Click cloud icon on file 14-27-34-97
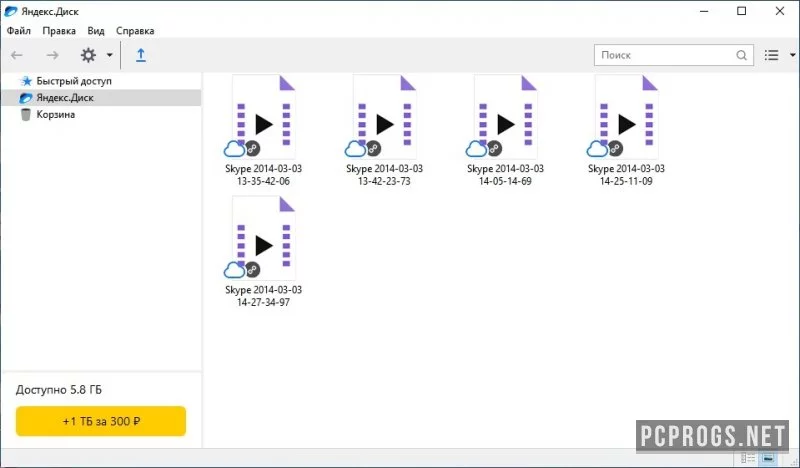This screenshot has height=468, width=800. click(x=234, y=270)
